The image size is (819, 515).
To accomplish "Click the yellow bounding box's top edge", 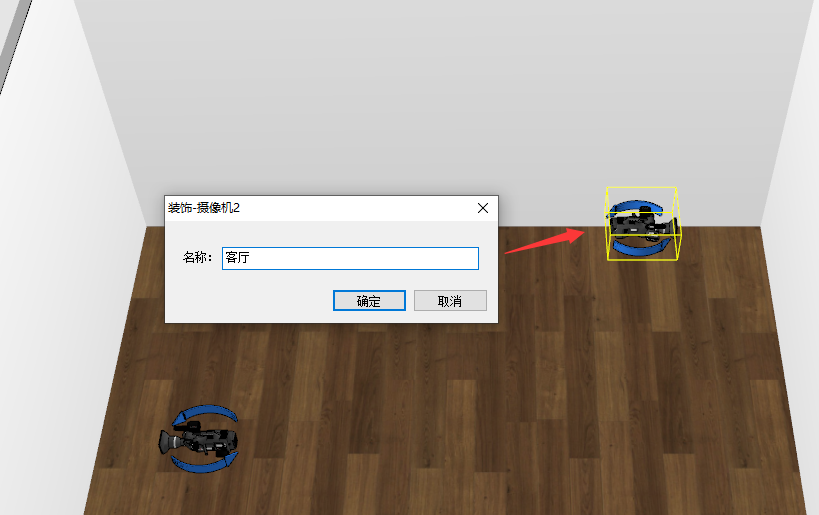I will coord(641,188).
